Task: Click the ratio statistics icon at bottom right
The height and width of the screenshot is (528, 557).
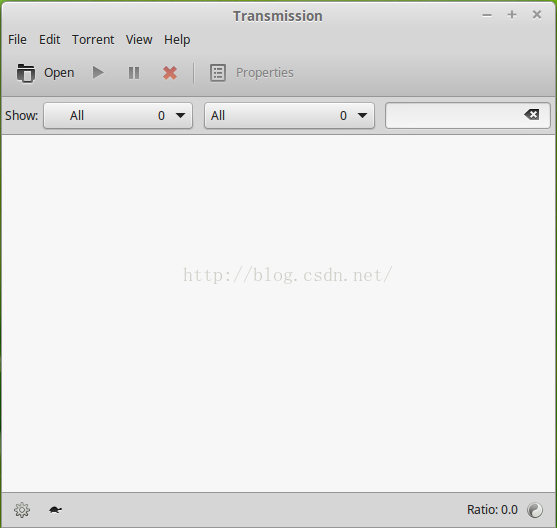Action: point(535,510)
